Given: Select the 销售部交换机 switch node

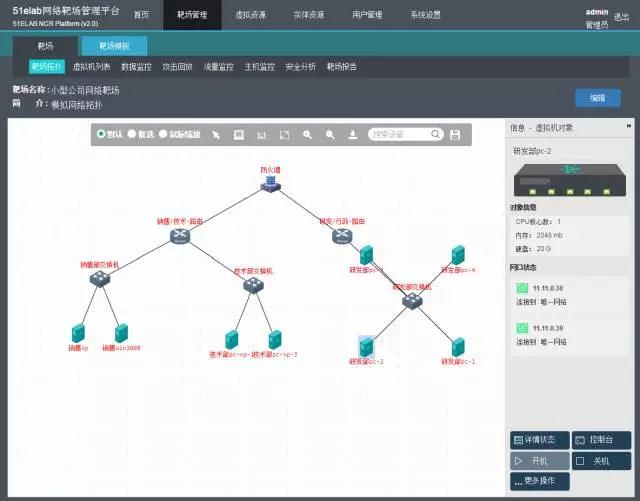Looking at the screenshot, I should [x=99, y=280].
